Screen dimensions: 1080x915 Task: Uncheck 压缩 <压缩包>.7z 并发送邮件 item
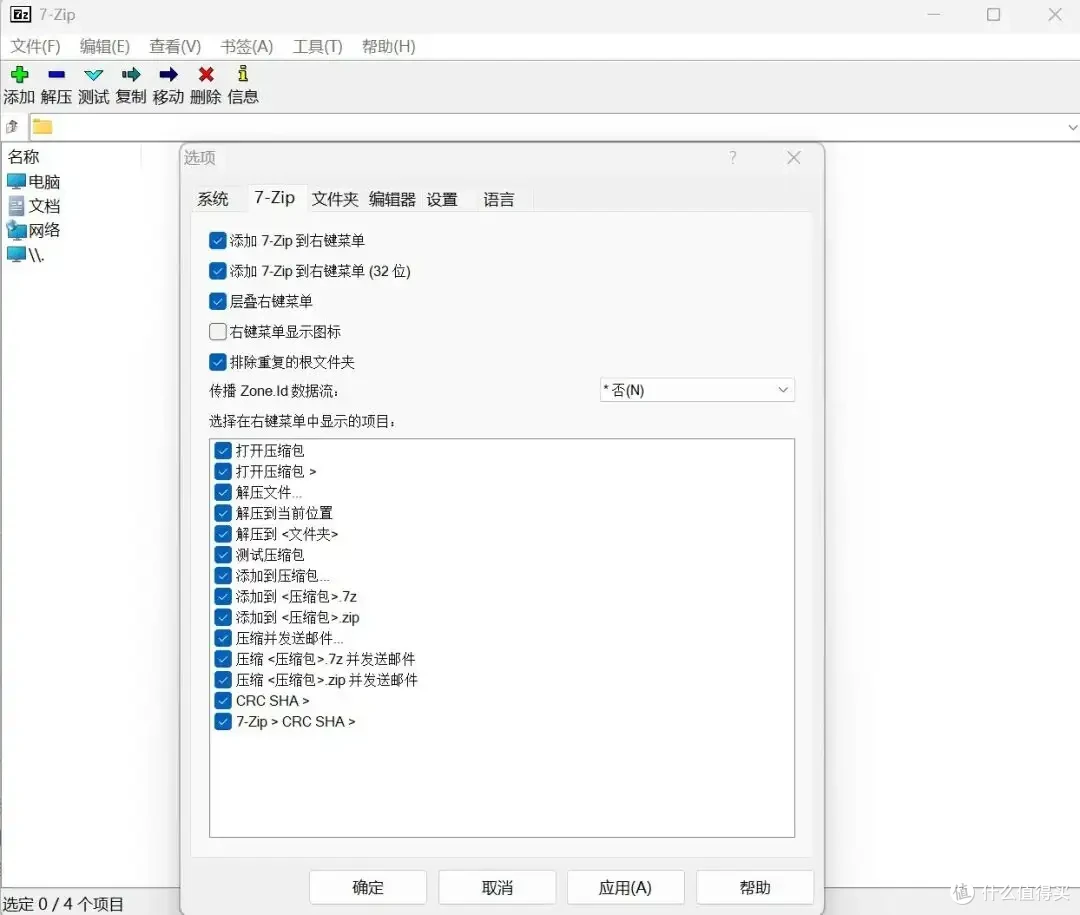tap(222, 659)
